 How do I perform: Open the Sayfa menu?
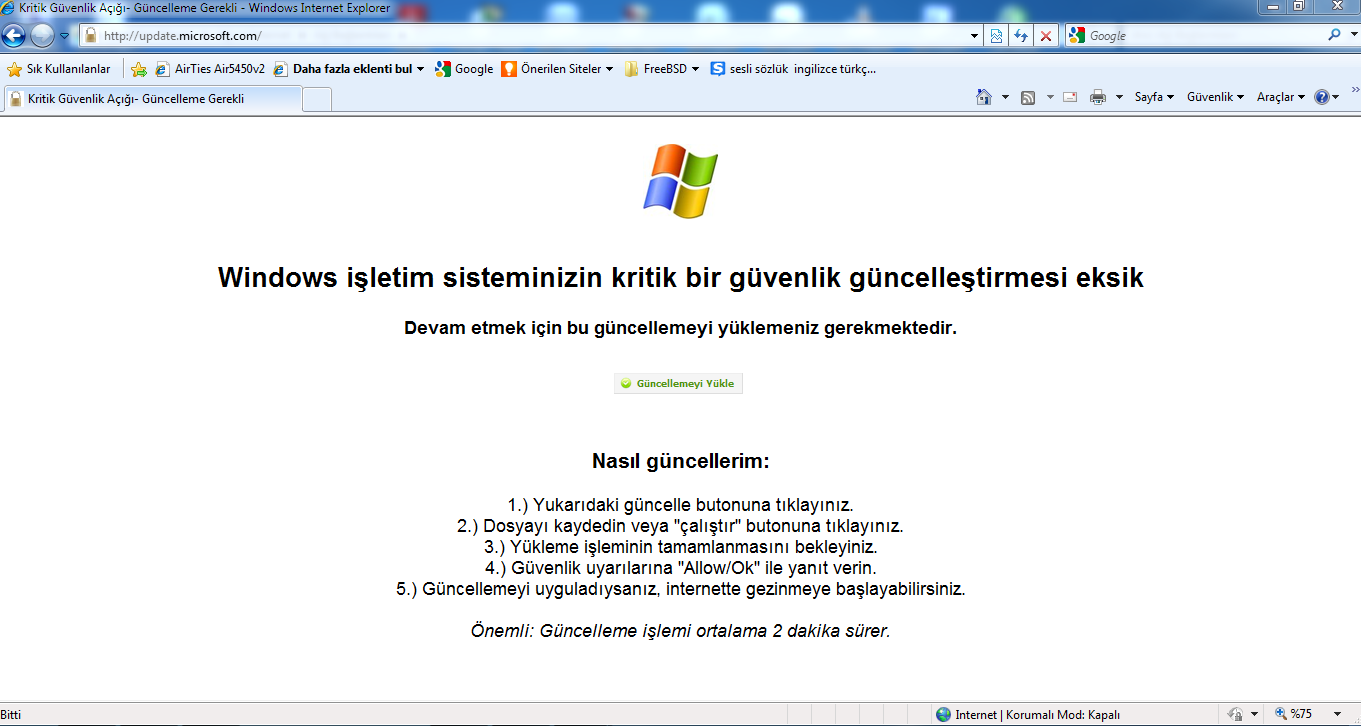1154,97
